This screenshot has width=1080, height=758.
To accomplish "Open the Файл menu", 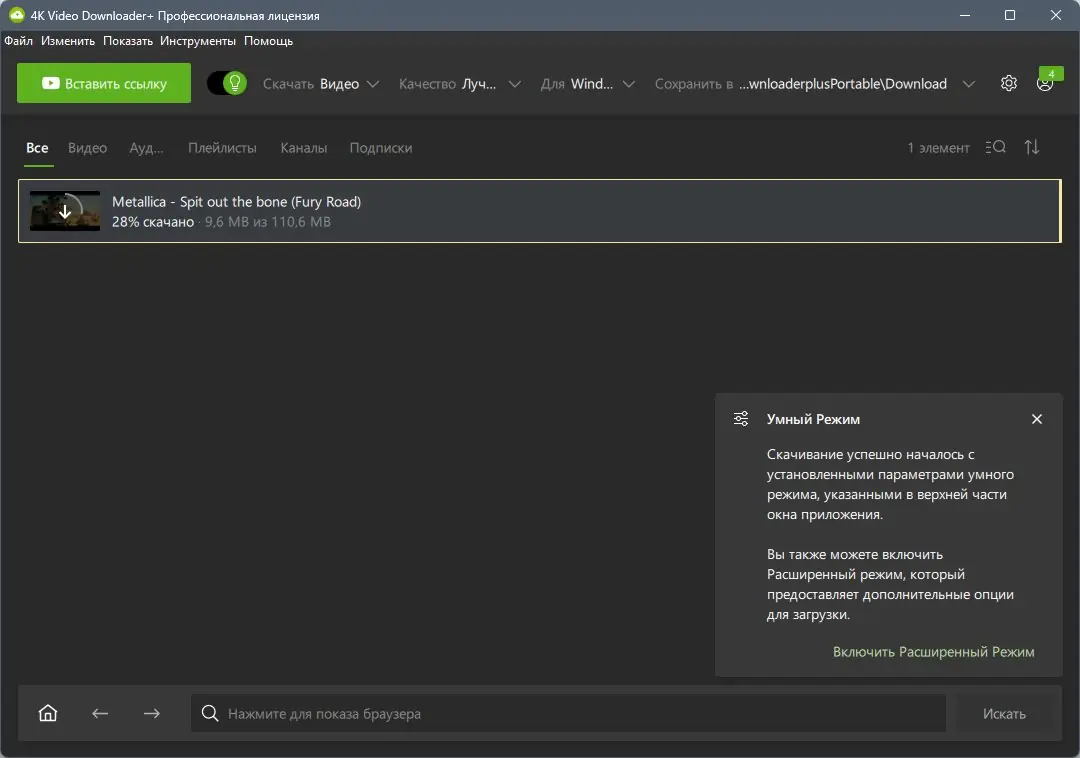I will coord(19,41).
